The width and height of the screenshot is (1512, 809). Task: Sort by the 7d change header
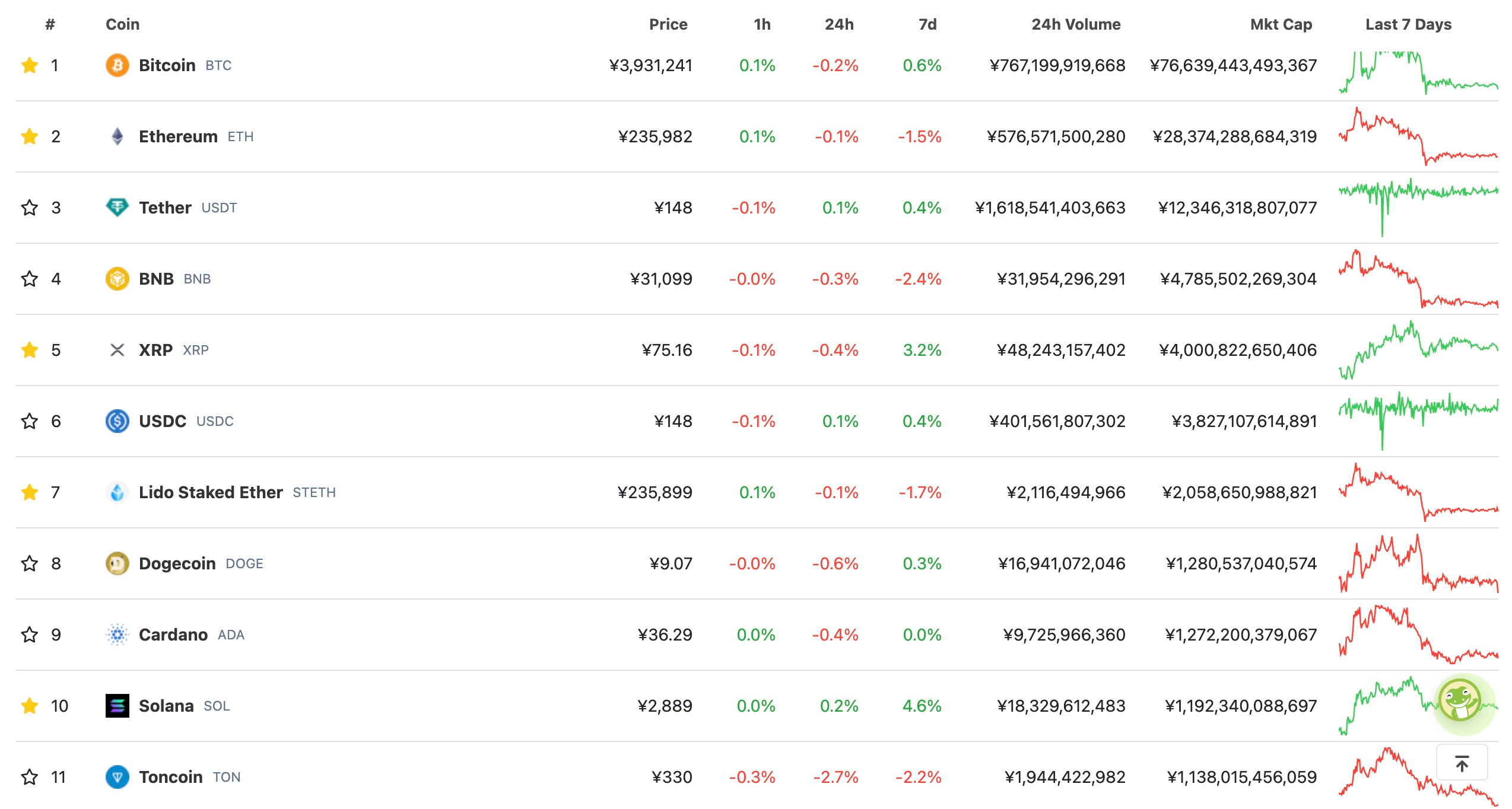(927, 24)
